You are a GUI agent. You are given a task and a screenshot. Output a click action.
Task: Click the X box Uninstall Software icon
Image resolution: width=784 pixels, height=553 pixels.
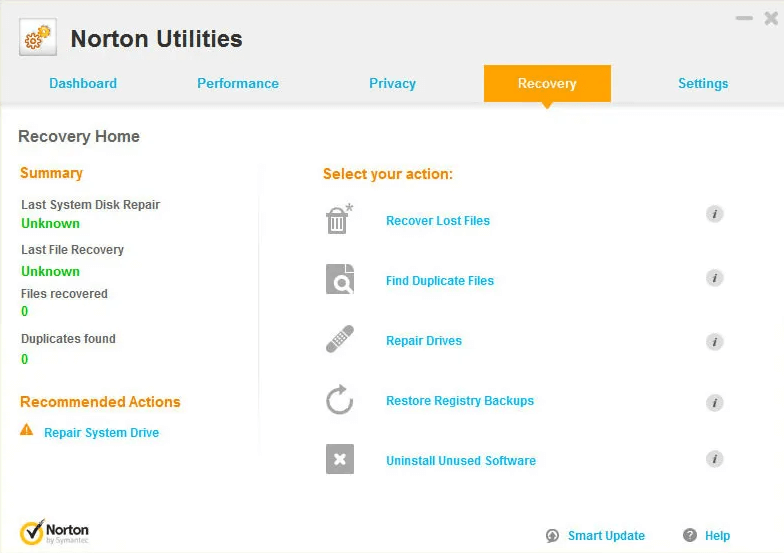(x=340, y=460)
